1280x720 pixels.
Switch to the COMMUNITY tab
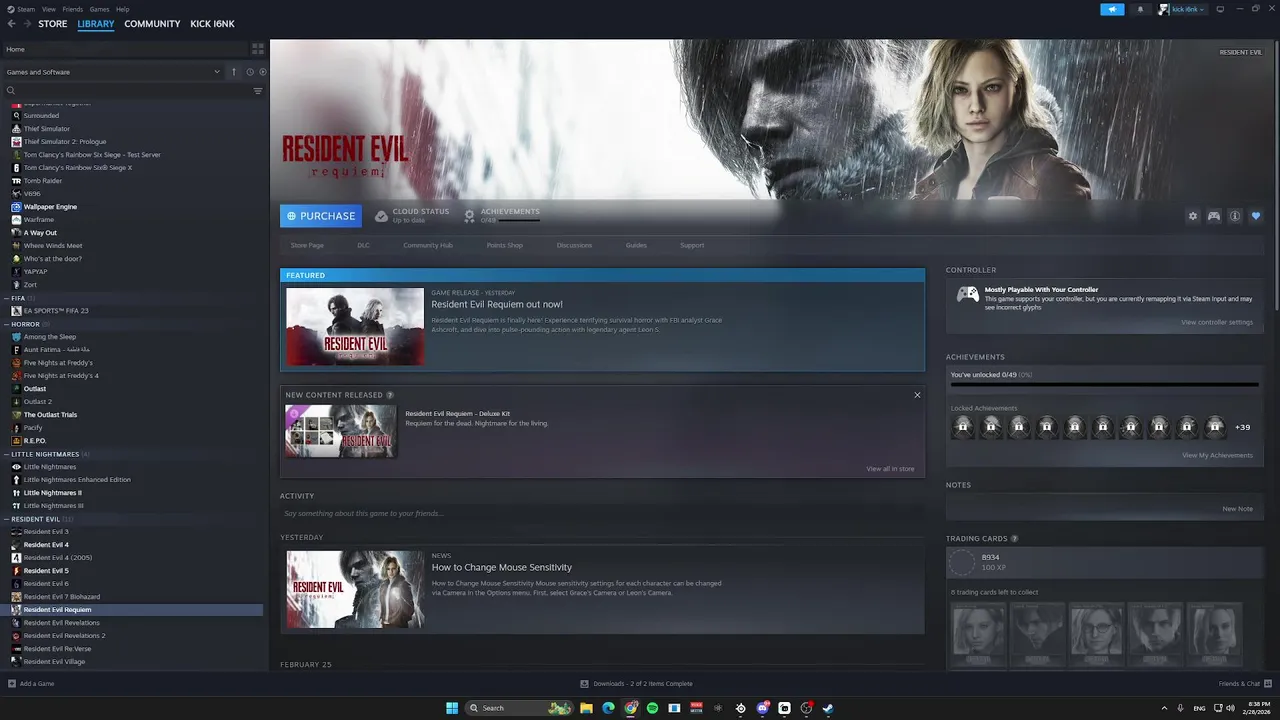pyautogui.click(x=152, y=24)
